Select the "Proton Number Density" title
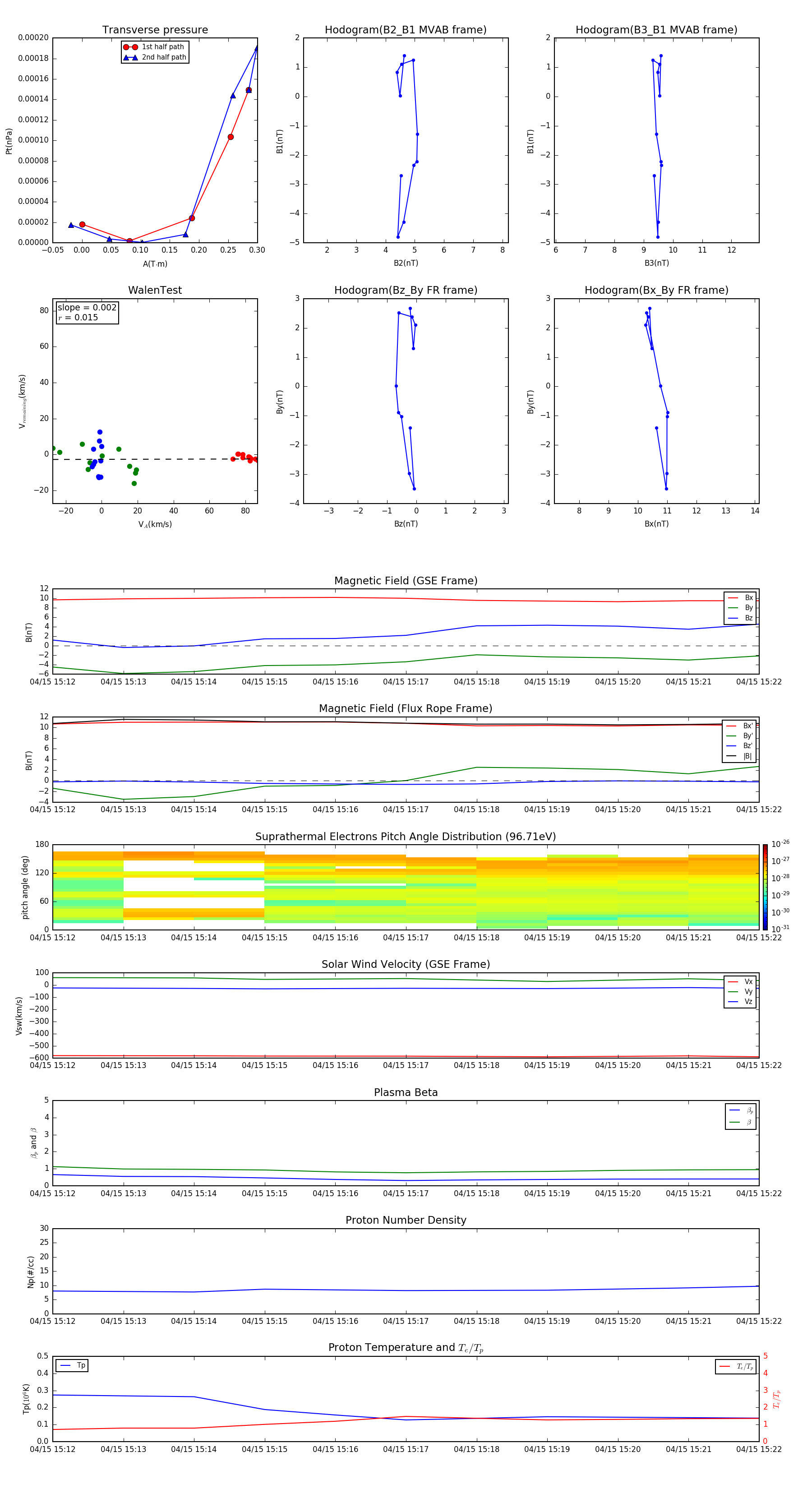This screenshot has width=812, height=1489. 406,1220
